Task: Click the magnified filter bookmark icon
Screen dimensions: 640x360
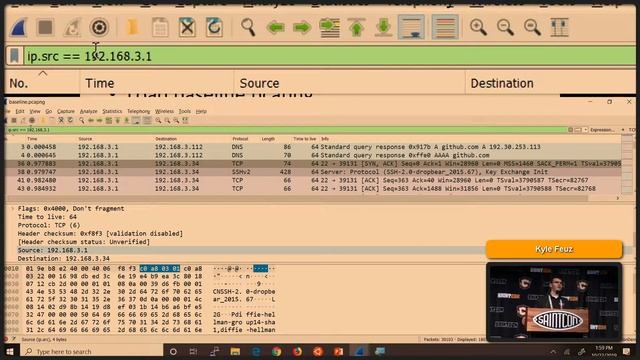Action: coord(14,56)
